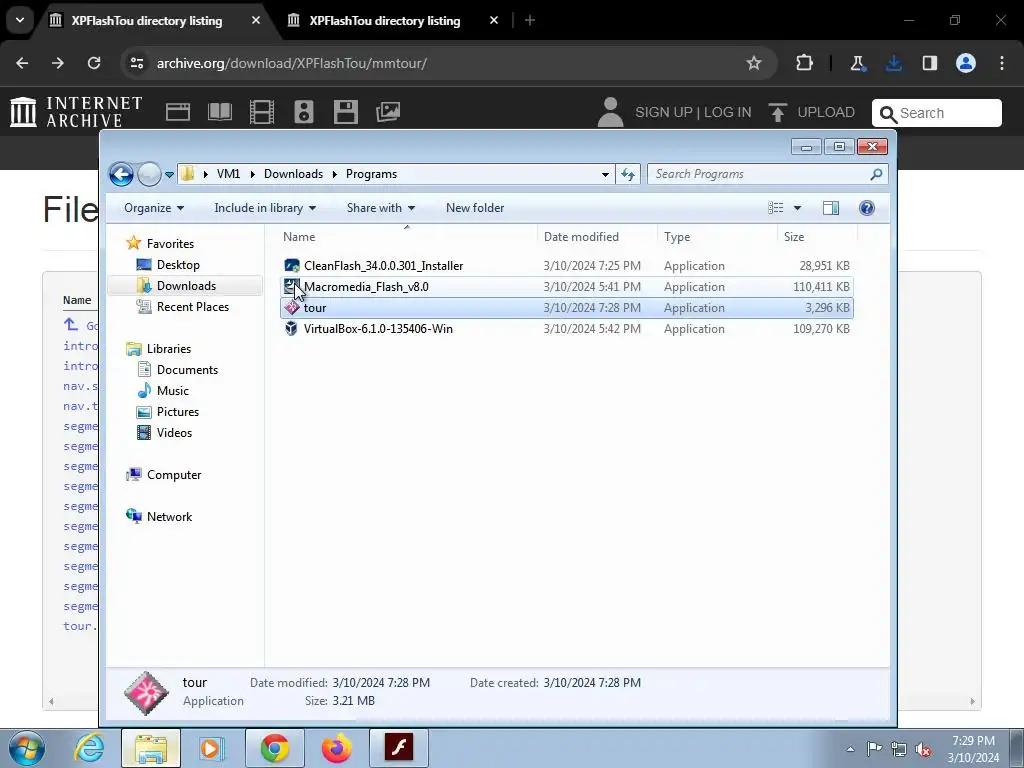Switch to the first XPFlashTou directory listing tab
Image resolution: width=1024 pixels, height=768 pixels.
[x=147, y=20]
